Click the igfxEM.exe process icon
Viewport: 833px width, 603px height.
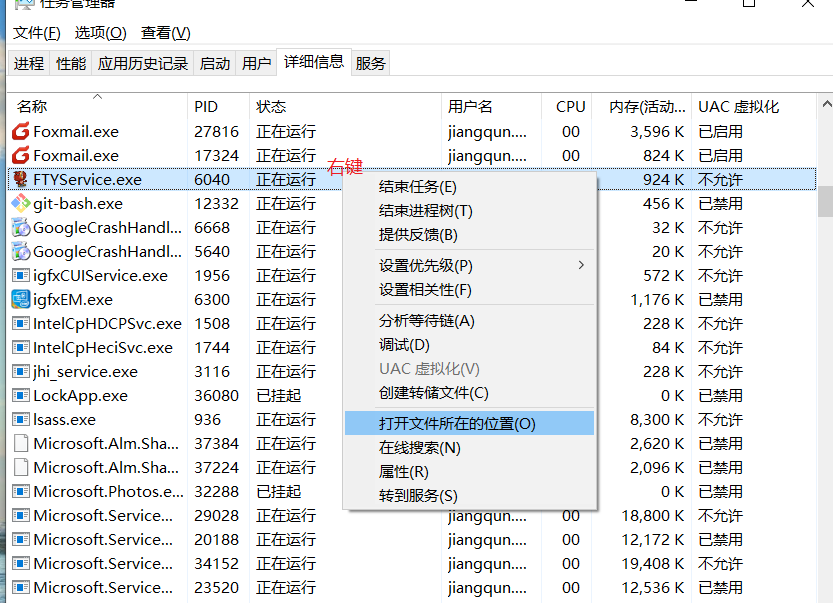click(x=20, y=299)
